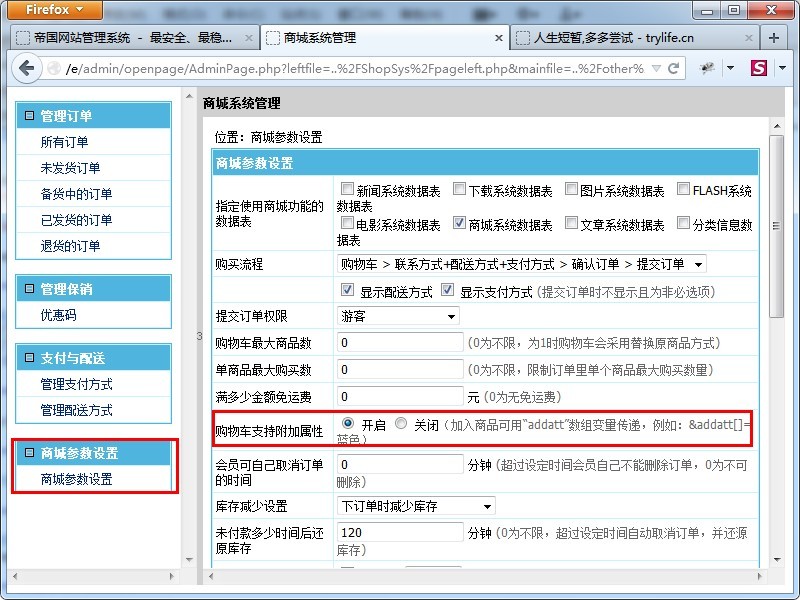Click 购物车最大商品数 input field
Image resolution: width=800 pixels, height=600 pixels.
400,342
